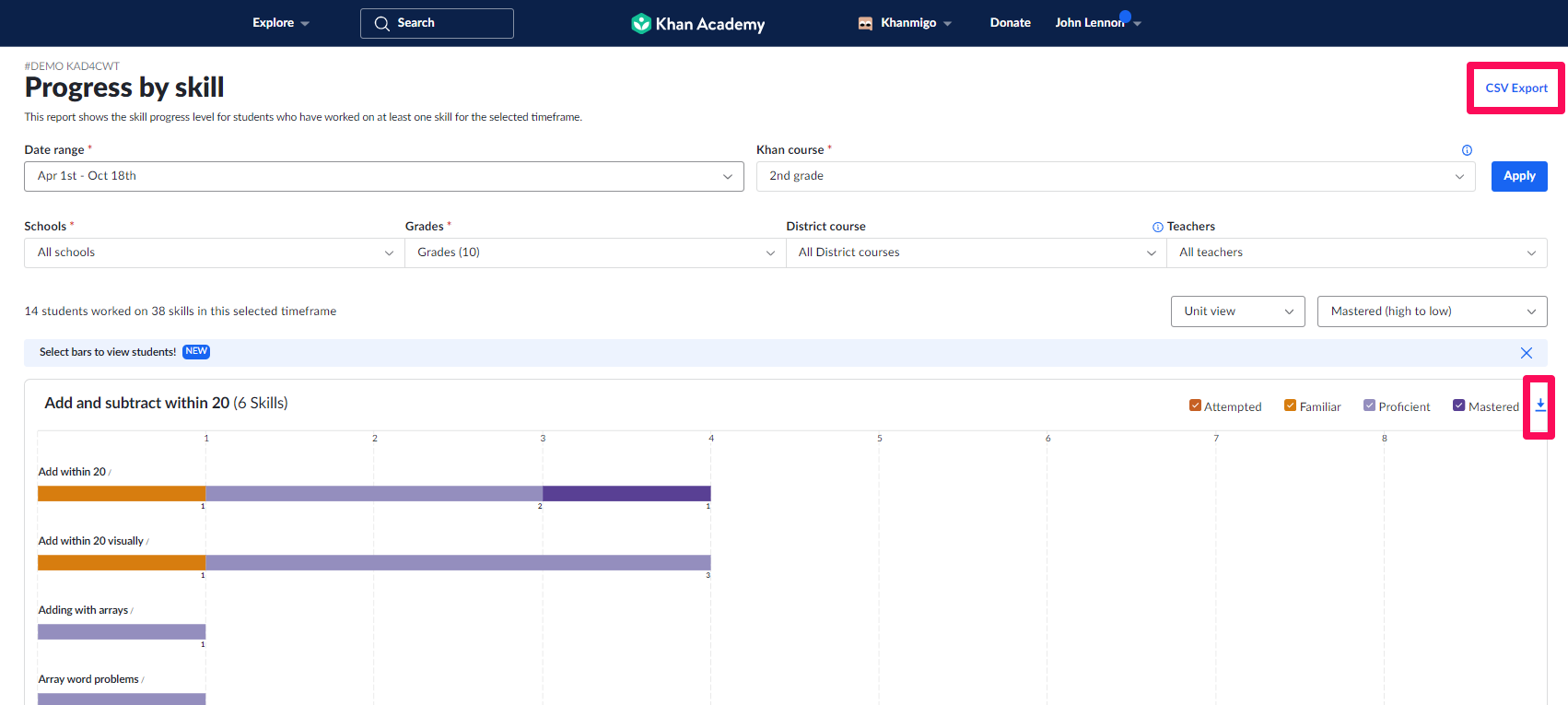Open the Add within 20 skill link

point(72,472)
